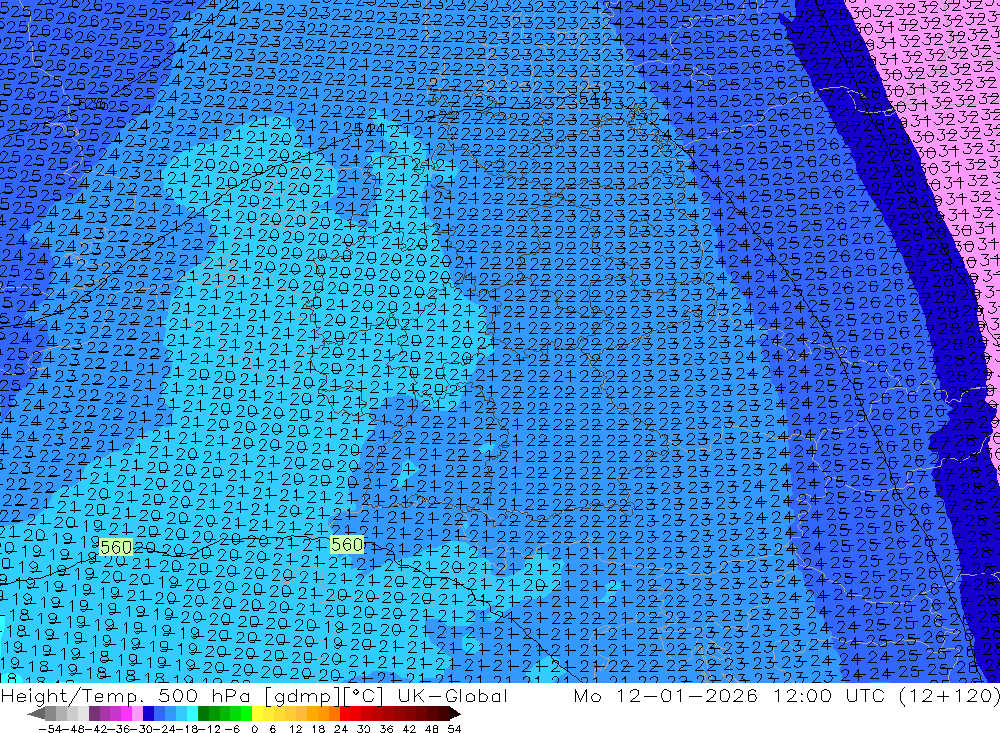The width and height of the screenshot is (1000, 733).
Task: Click the '54' legend scale value
Action: point(454,729)
